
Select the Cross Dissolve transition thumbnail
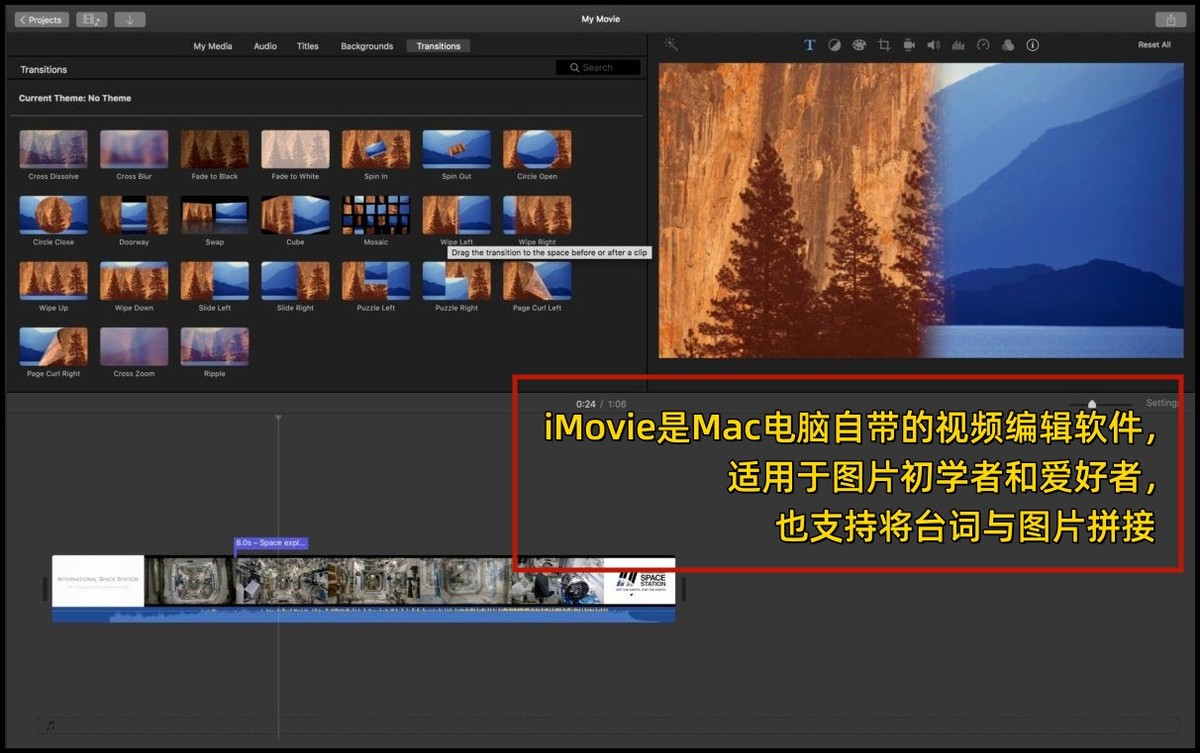[x=53, y=149]
